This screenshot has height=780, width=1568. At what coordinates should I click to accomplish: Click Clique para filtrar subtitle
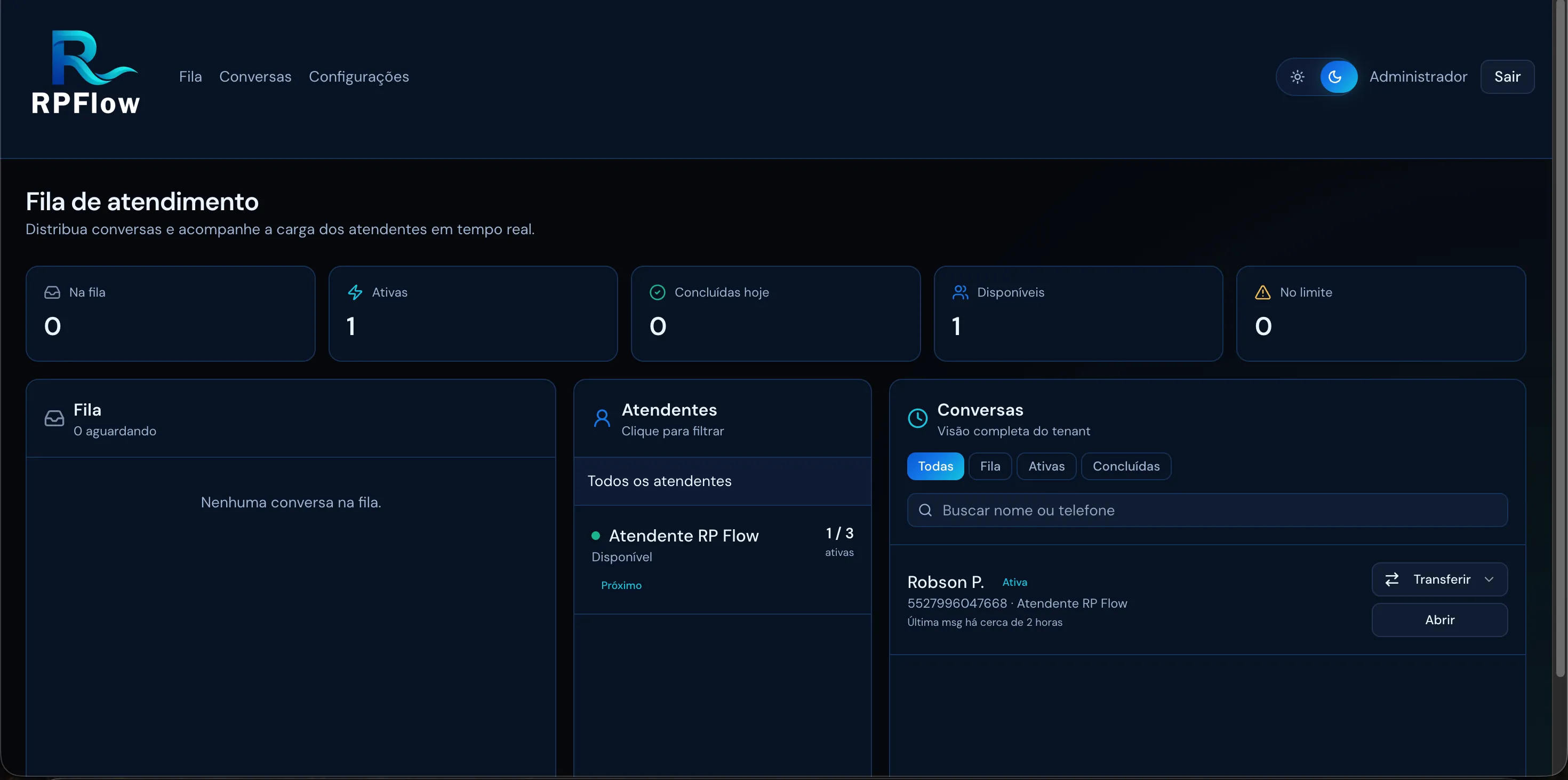click(673, 431)
